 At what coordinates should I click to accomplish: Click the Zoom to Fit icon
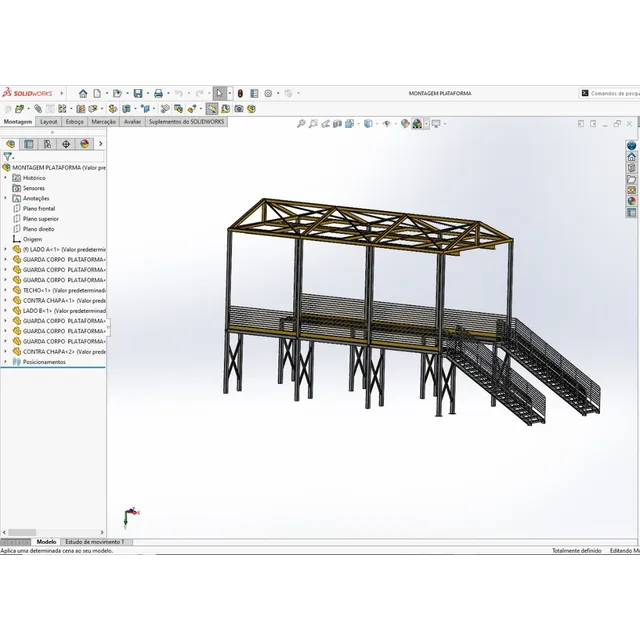point(301,124)
